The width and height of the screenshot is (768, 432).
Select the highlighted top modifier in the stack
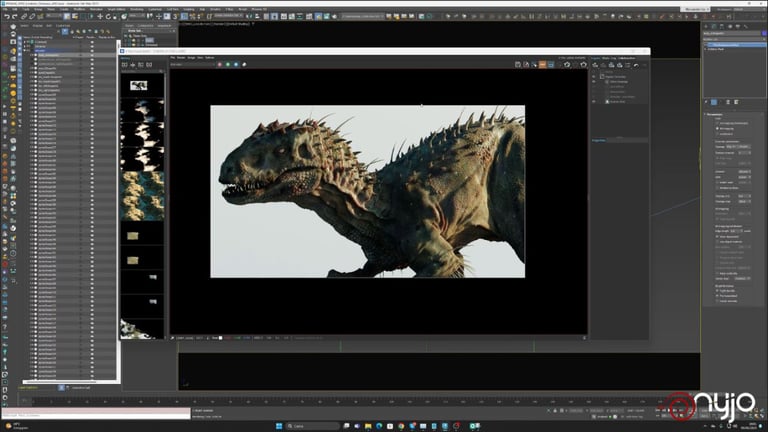tap(735, 45)
